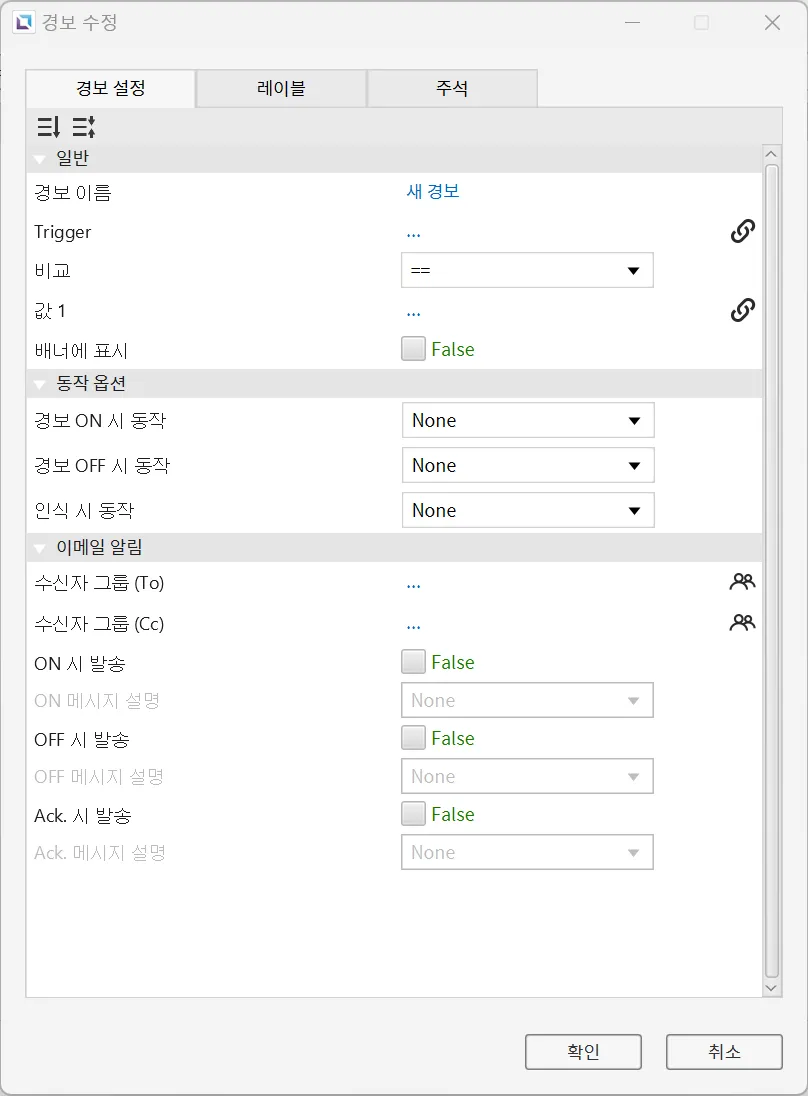Expand all categories with second toolbar icon
The width and height of the screenshot is (808, 1096).
pyautogui.click(x=84, y=127)
